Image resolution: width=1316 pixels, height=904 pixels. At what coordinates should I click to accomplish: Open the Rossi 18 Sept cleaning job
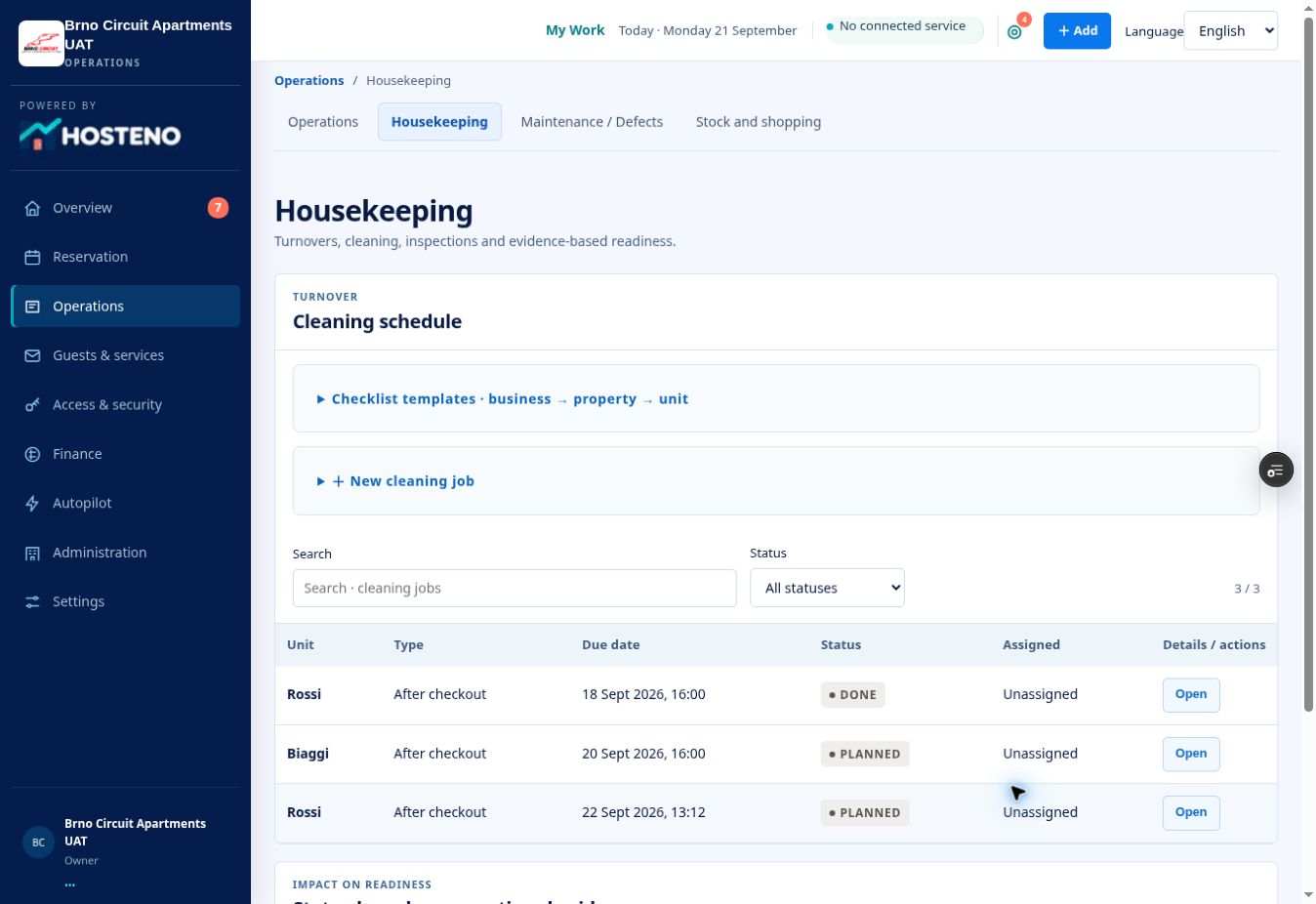1191,695
